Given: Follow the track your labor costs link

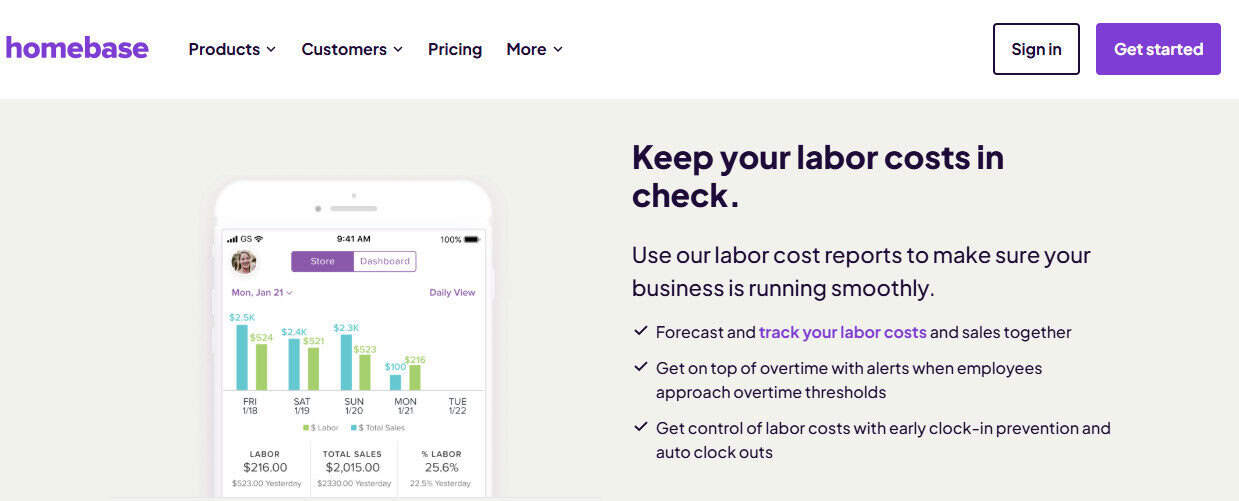Looking at the screenshot, I should [x=842, y=332].
